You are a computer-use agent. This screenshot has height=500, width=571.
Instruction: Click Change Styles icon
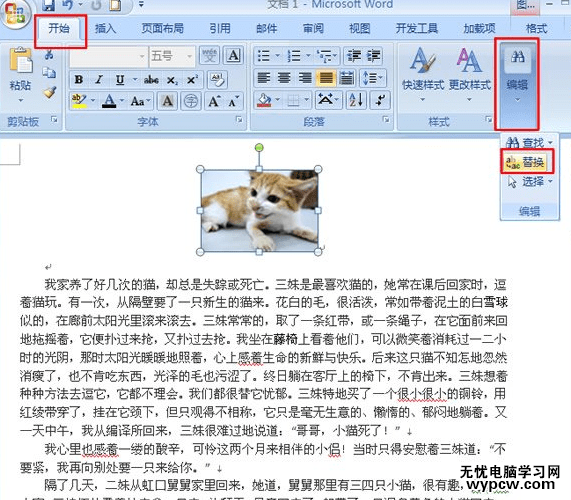(470, 75)
